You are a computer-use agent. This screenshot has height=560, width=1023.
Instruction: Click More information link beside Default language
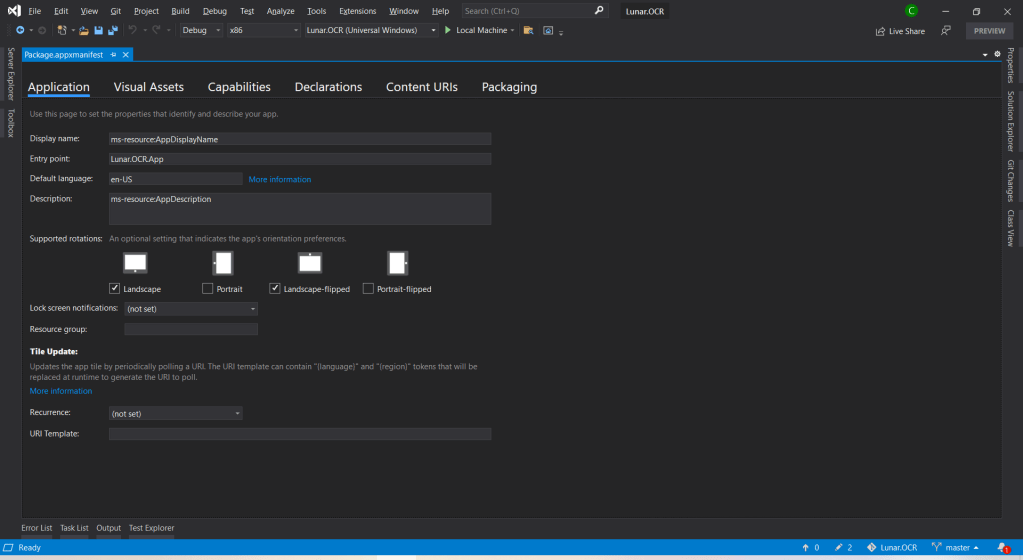[x=280, y=179]
